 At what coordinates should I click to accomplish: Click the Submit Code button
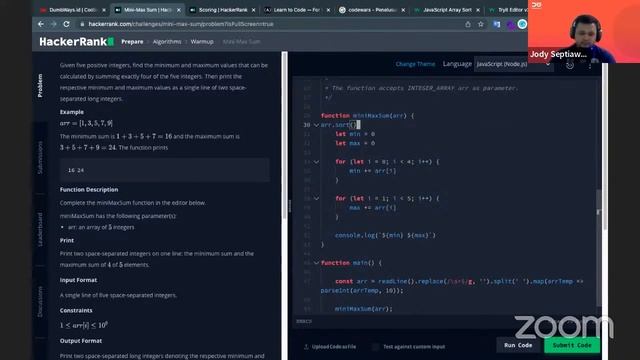pos(572,345)
